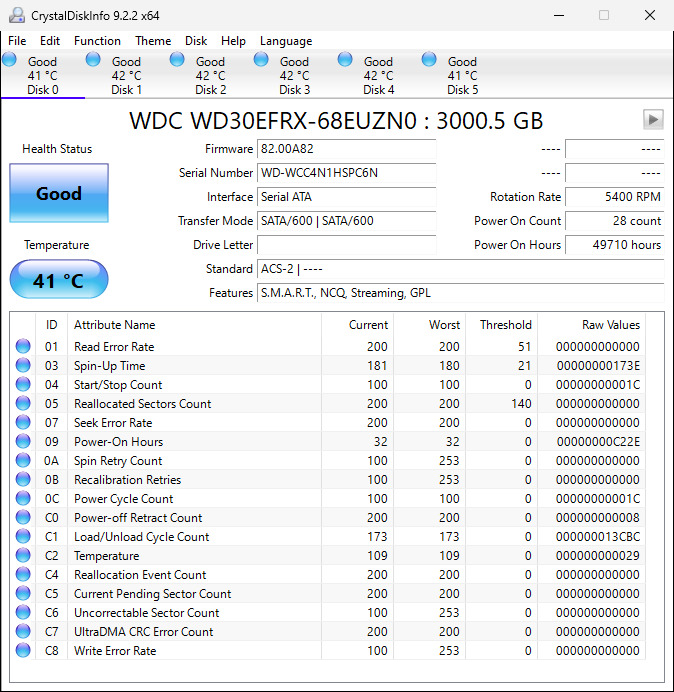Open the Function menu

pyautogui.click(x=97, y=41)
